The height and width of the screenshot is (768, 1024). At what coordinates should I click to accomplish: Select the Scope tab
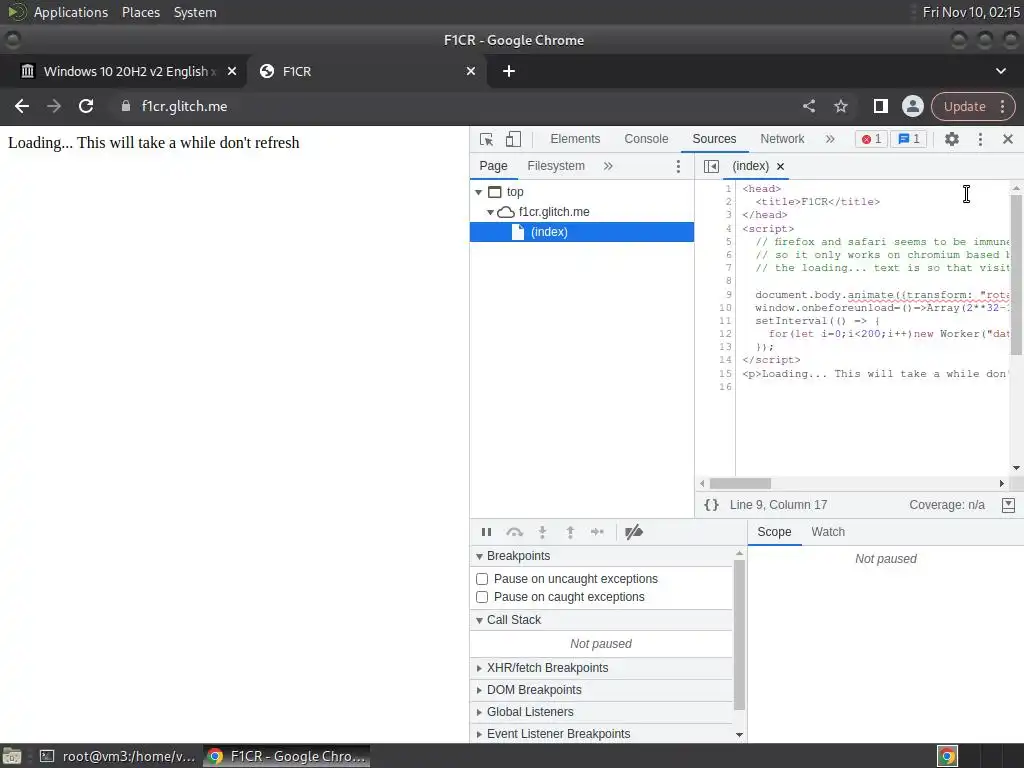[x=774, y=532]
